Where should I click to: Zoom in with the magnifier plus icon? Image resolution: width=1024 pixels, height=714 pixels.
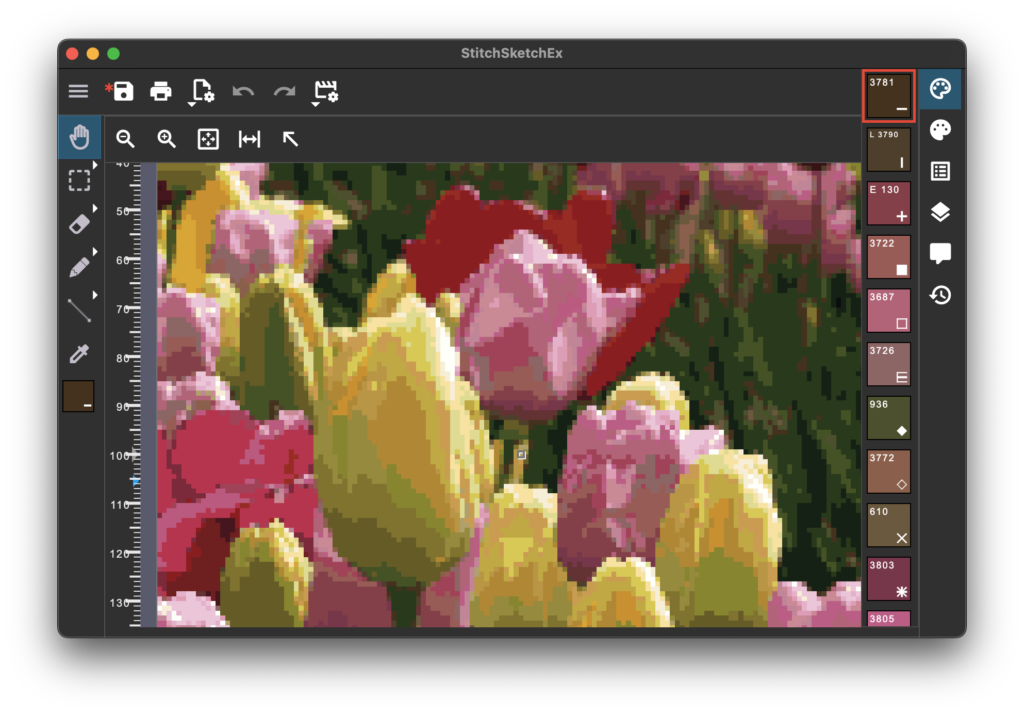(167, 139)
